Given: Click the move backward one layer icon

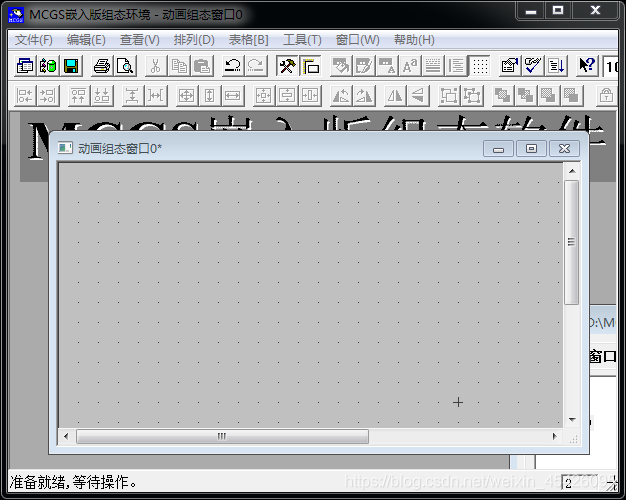Looking at the screenshot, I should pyautogui.click(x=572, y=96).
